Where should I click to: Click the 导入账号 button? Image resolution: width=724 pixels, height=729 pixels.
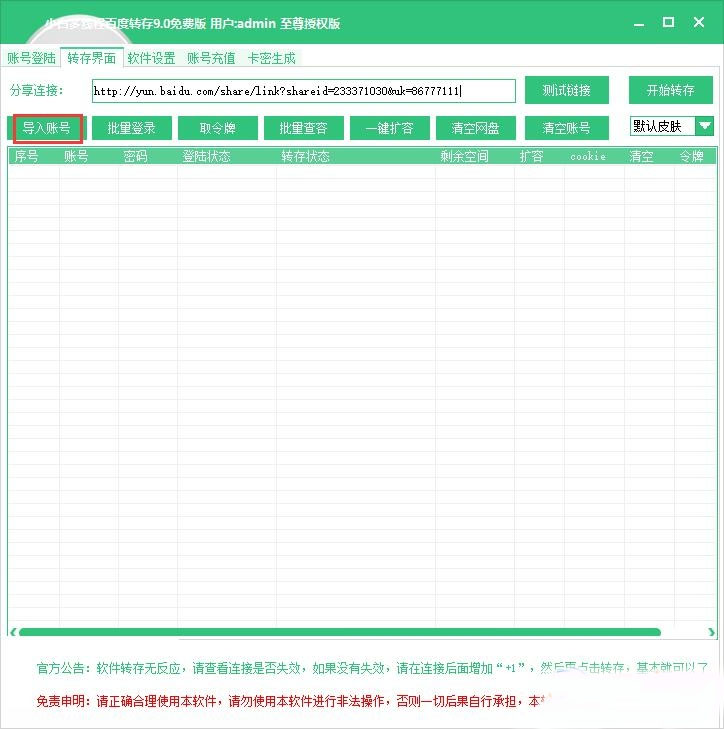coord(47,128)
